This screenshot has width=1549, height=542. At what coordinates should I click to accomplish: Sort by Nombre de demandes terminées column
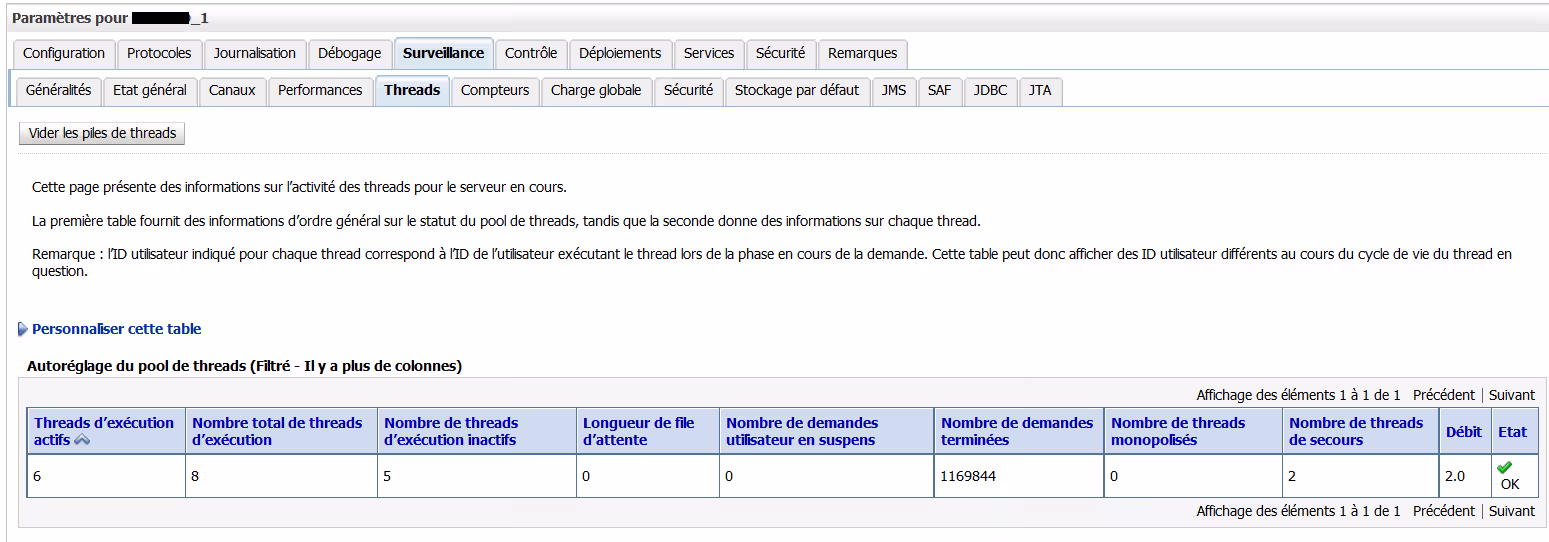pyautogui.click(x=1017, y=431)
